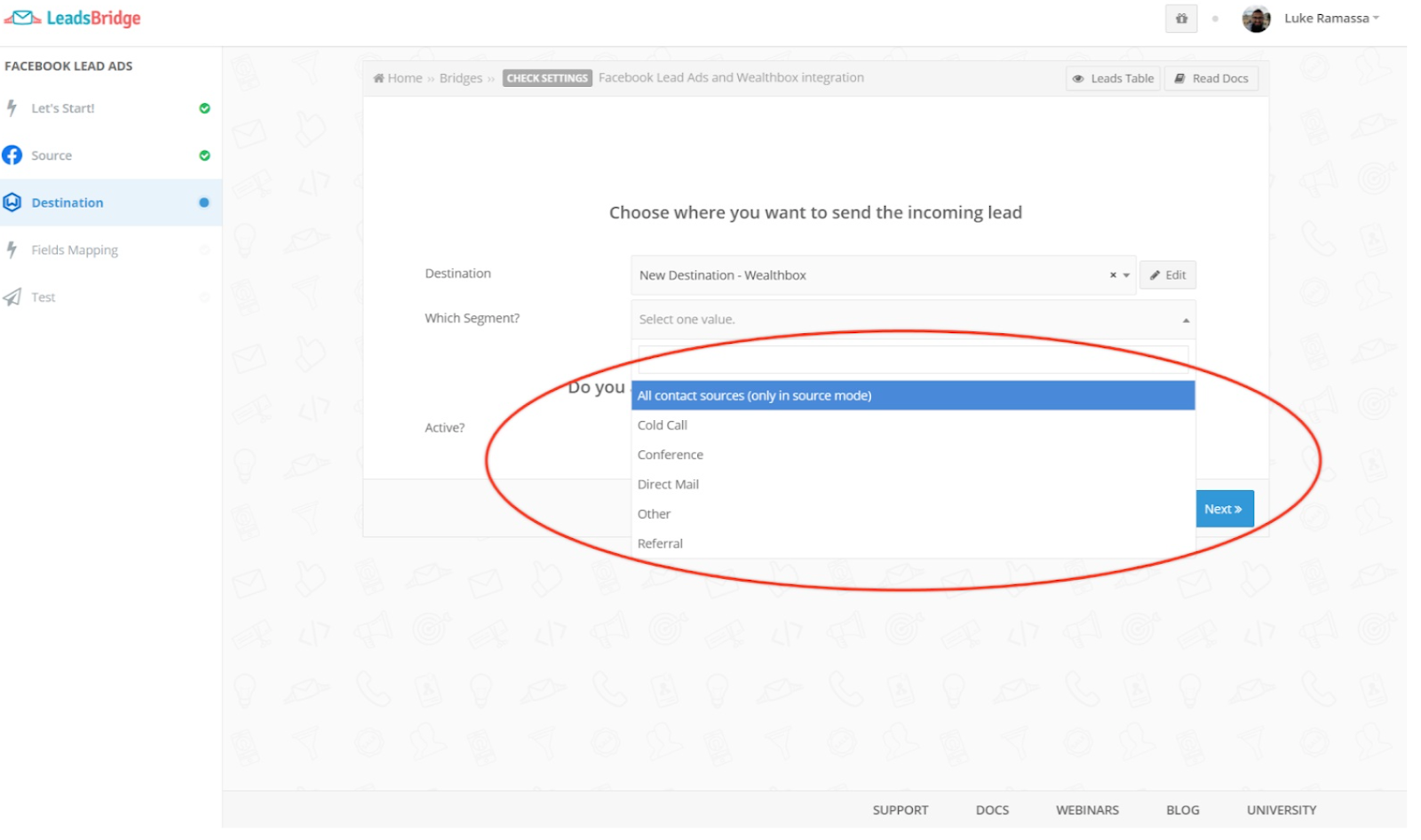The image size is (1421, 840).
Task: Open SUPPORT in the footer
Action: pyautogui.click(x=901, y=810)
